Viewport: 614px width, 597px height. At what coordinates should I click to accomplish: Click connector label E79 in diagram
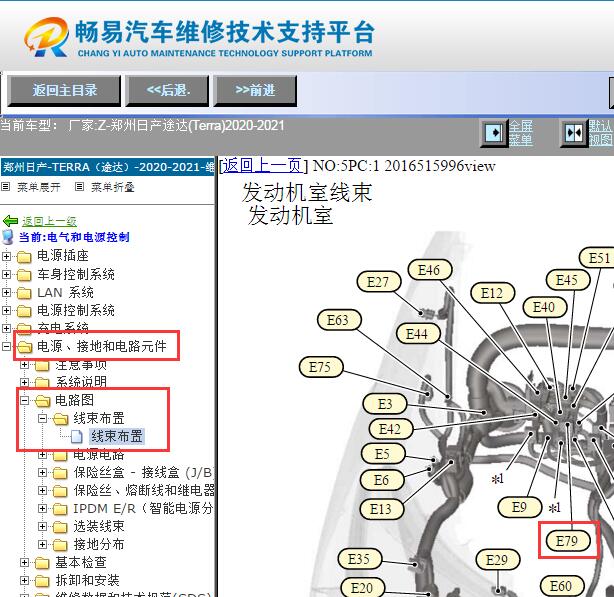(x=567, y=541)
